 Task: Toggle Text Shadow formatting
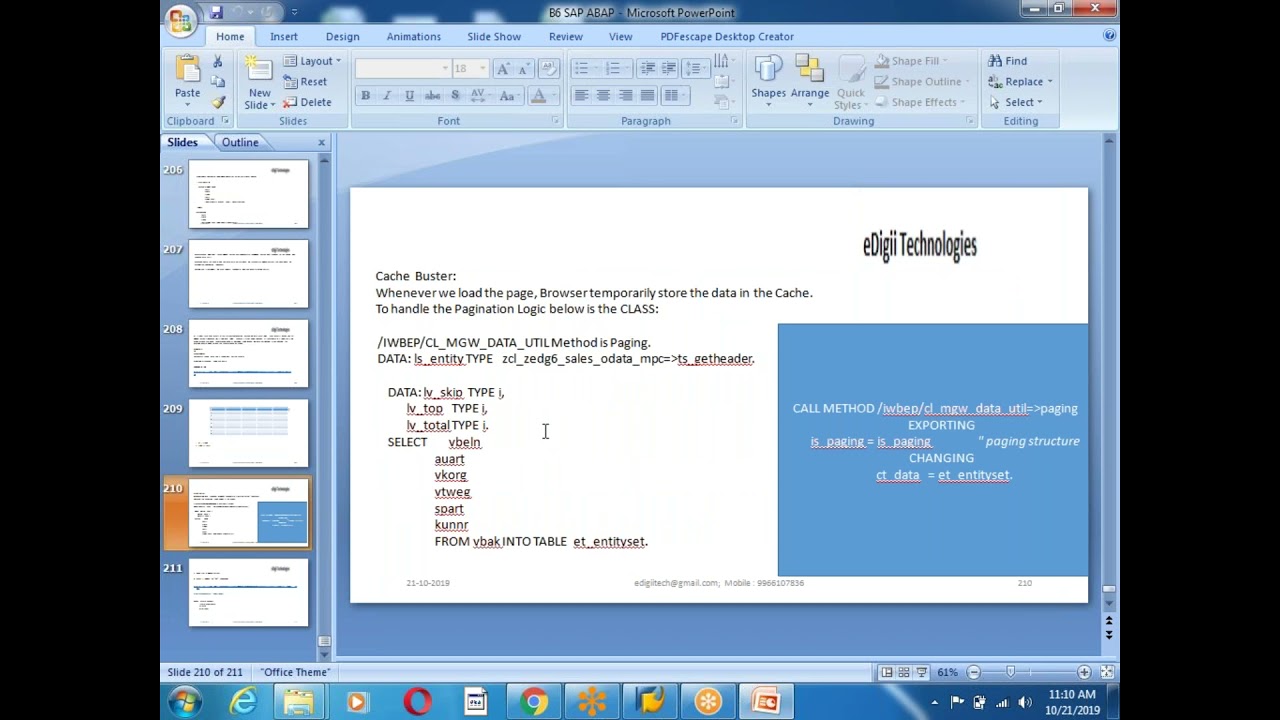pos(455,96)
